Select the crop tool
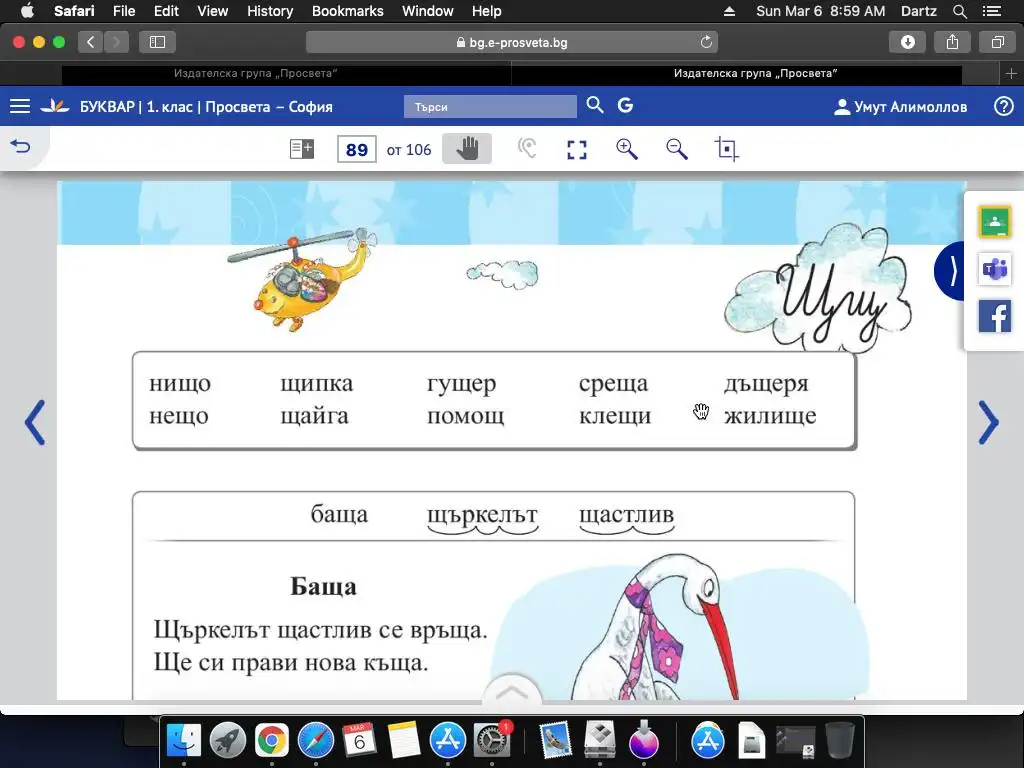This screenshot has width=1024, height=768. tap(726, 149)
